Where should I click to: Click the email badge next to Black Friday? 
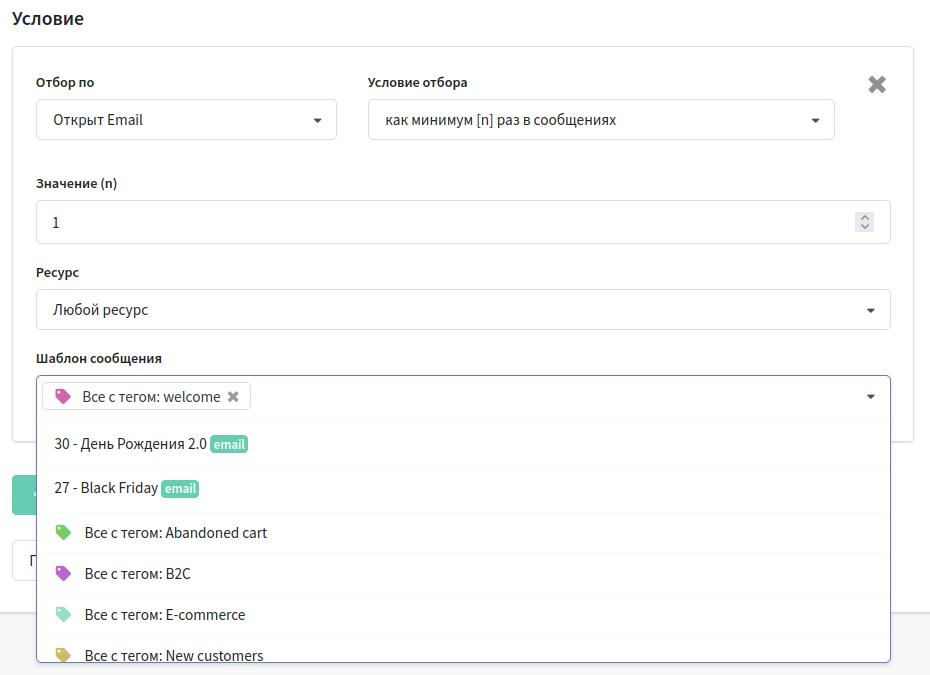(180, 488)
